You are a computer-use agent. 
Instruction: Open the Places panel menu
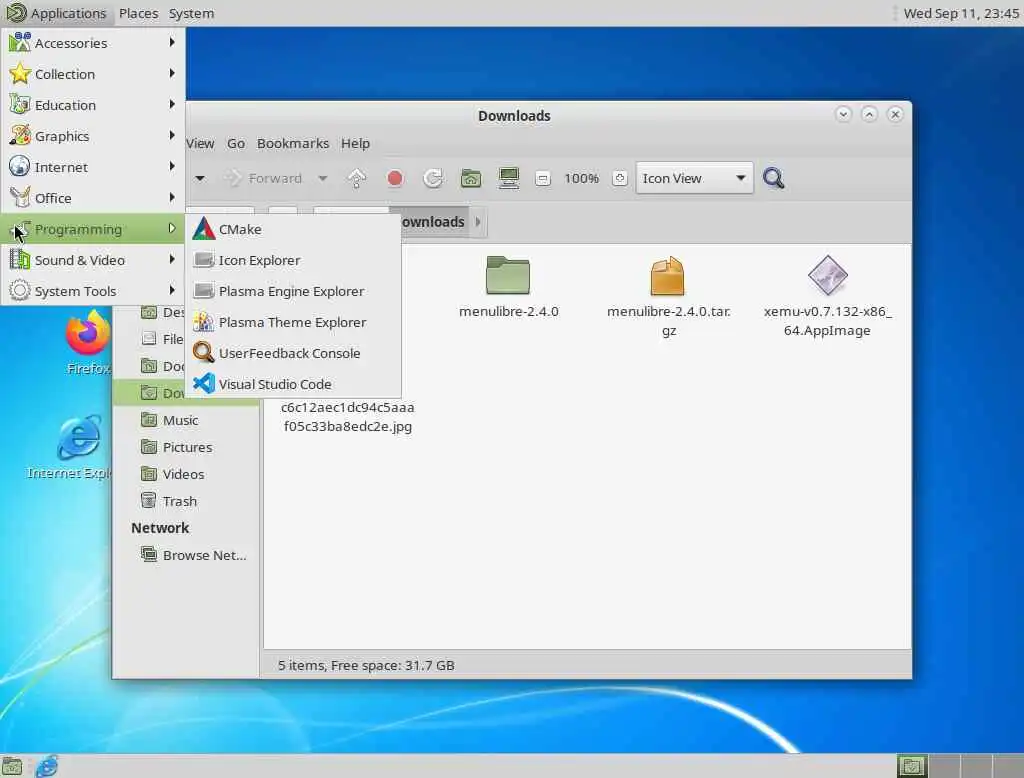138,13
